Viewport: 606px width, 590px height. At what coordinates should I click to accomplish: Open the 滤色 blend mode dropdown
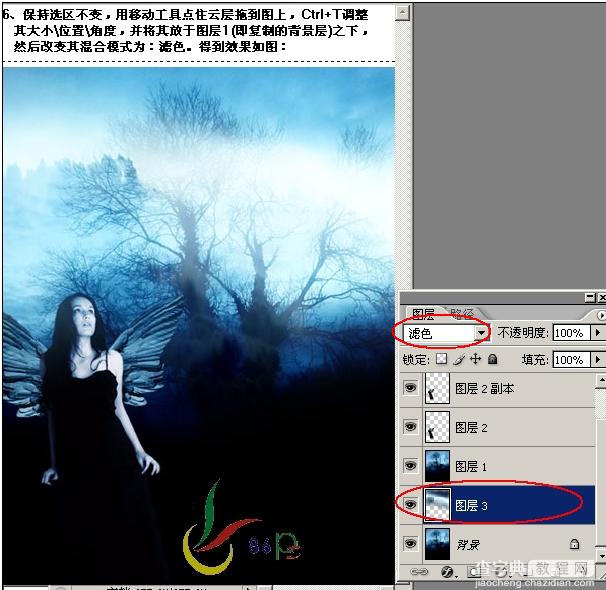[x=481, y=333]
